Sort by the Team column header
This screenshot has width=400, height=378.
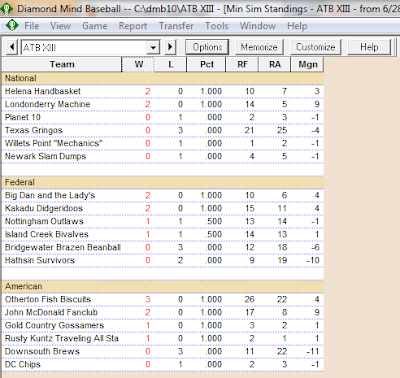click(62, 64)
